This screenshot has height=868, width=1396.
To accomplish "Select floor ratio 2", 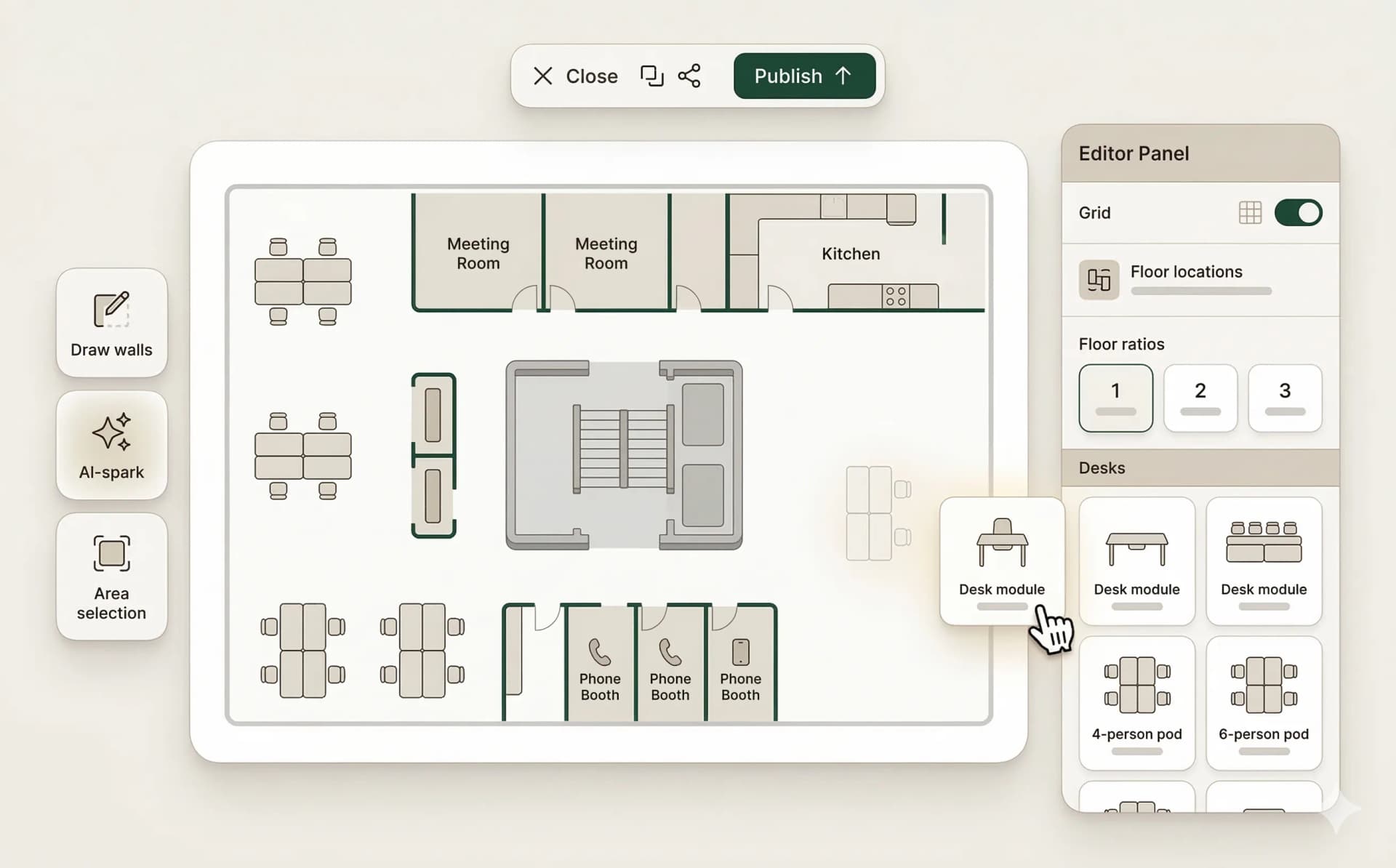I will [x=1200, y=398].
